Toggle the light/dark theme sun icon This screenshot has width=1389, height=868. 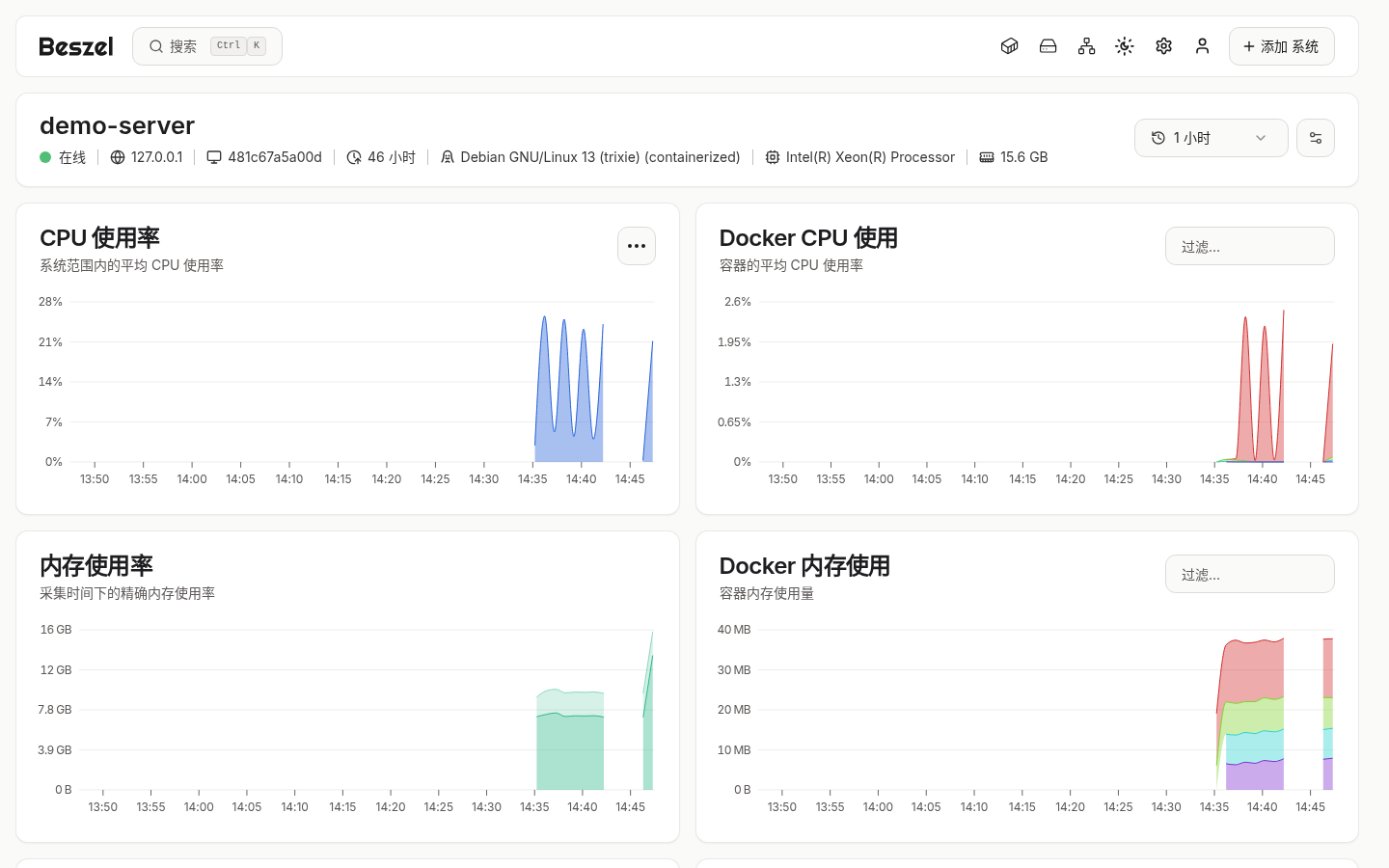point(1125,46)
